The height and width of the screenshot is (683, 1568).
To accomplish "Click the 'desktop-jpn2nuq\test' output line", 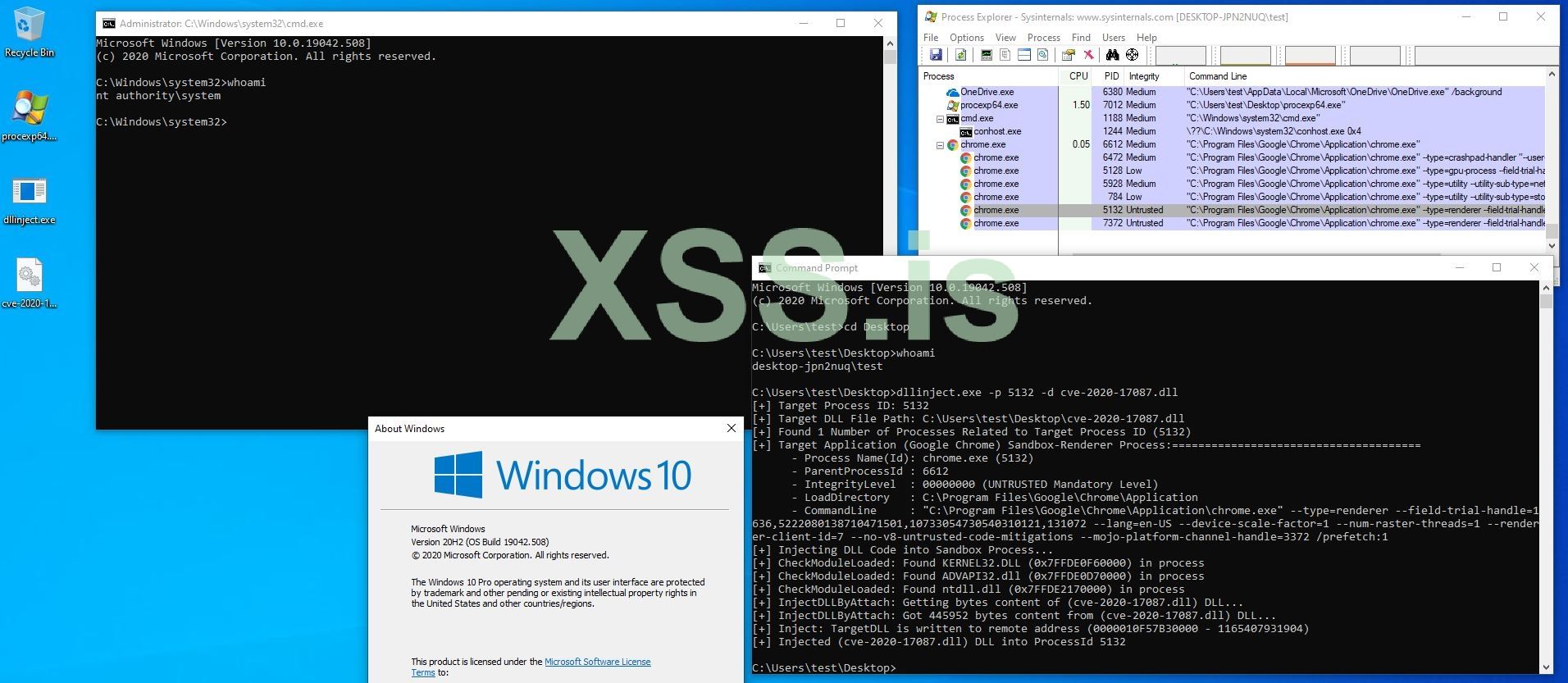I will [x=818, y=367].
